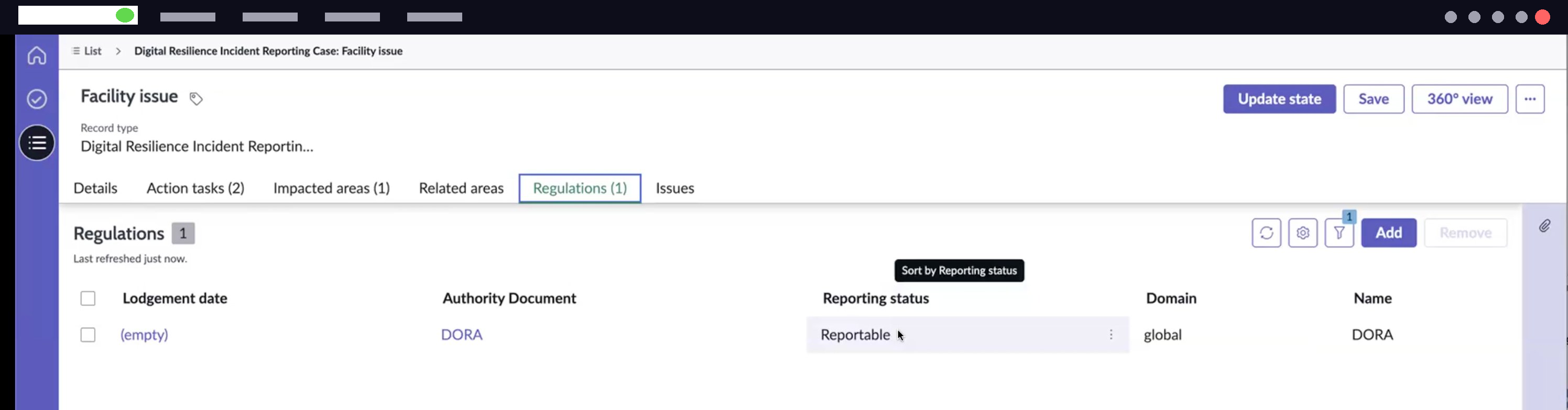Screen dimensions: 1568x410
Task: Select the Reportable cell
Action: point(968,335)
